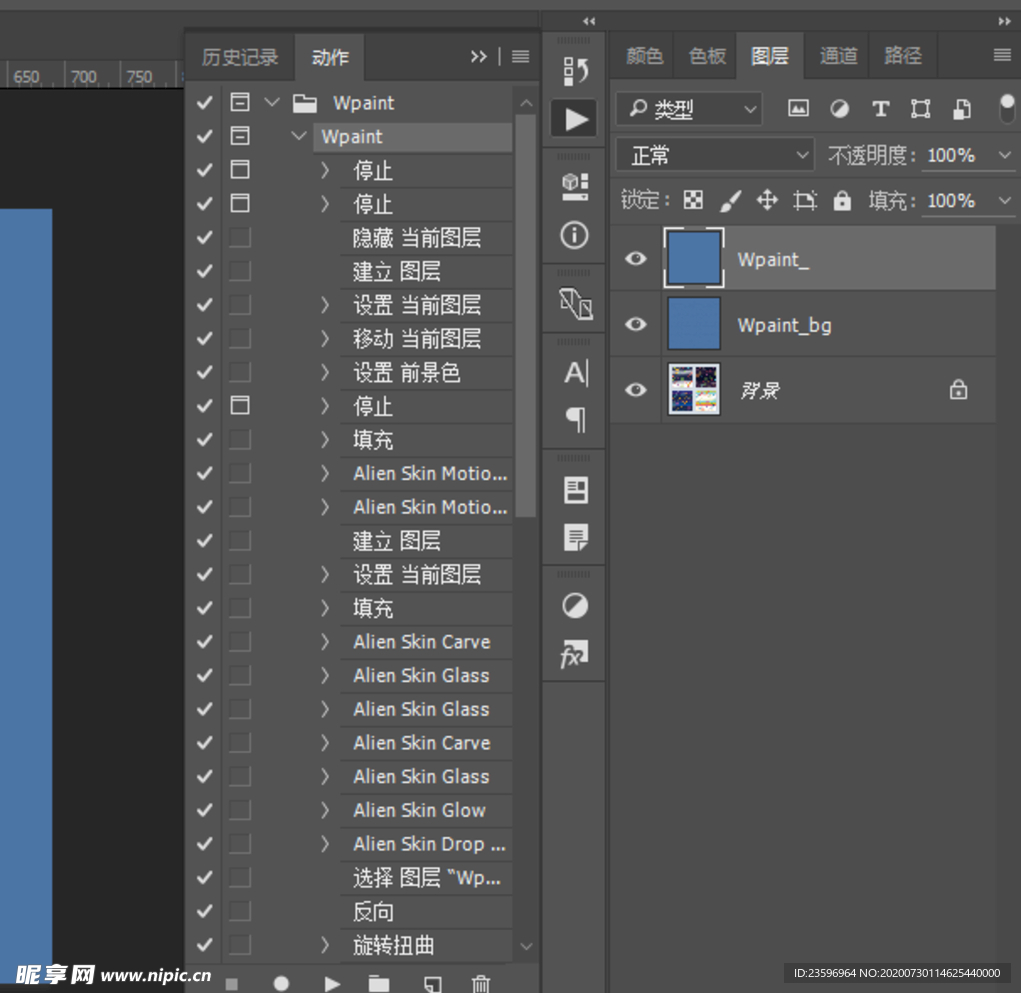Click the Wpaint_bg layer thumbnail
Screen dimensions: 1021x993
click(694, 324)
